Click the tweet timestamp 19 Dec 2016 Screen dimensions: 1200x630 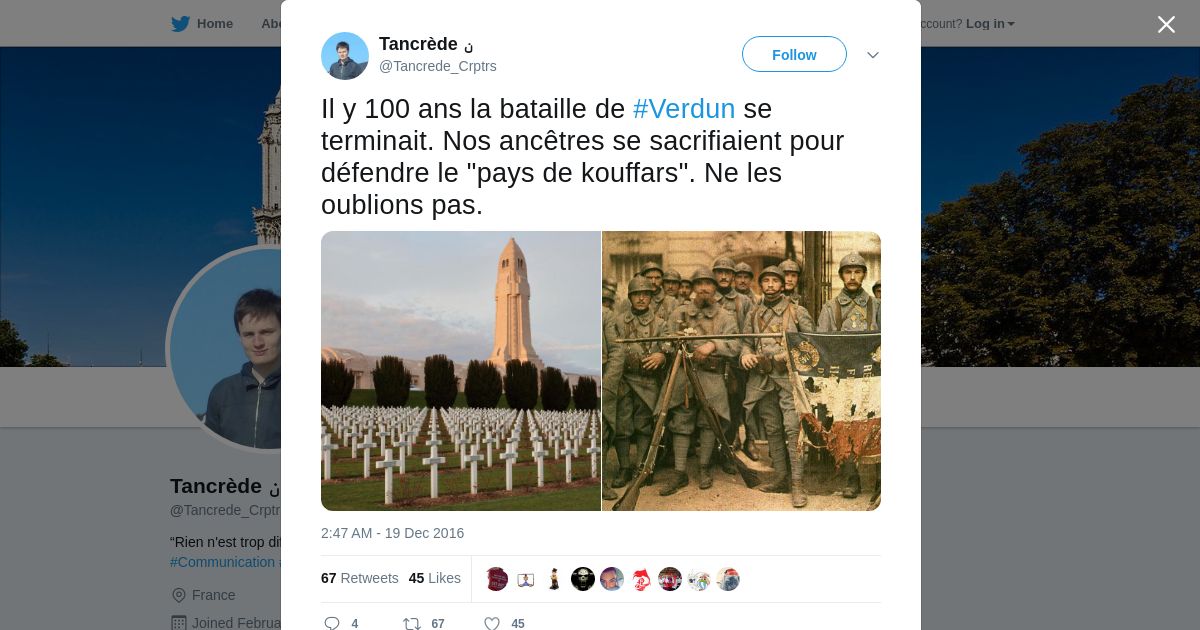(x=392, y=533)
